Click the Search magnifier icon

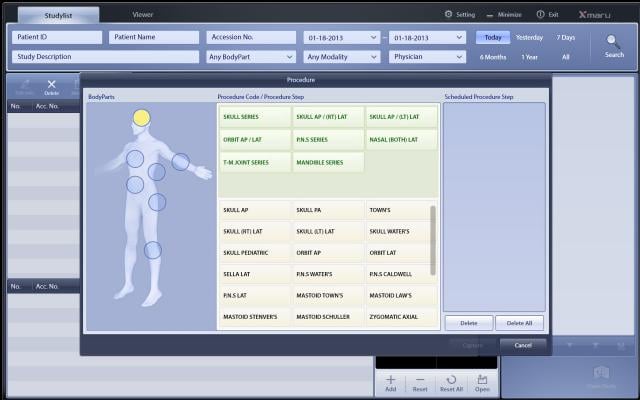tap(613, 42)
